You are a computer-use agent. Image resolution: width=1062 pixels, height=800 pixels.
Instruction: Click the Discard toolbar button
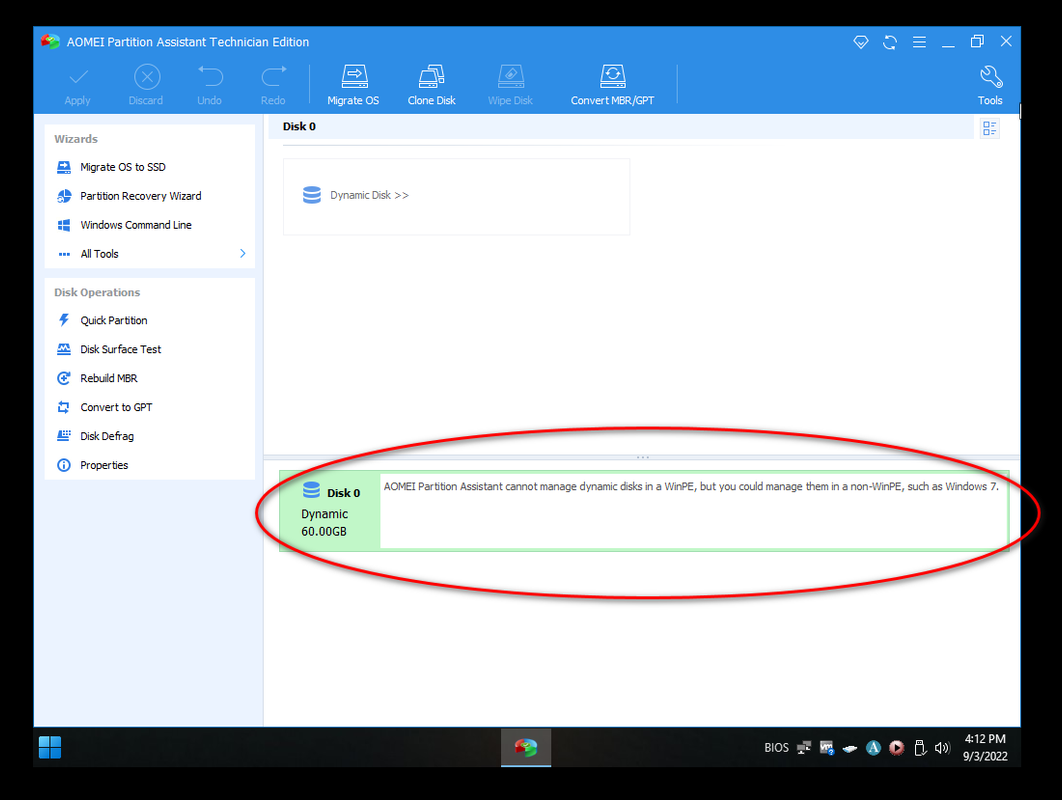(146, 85)
